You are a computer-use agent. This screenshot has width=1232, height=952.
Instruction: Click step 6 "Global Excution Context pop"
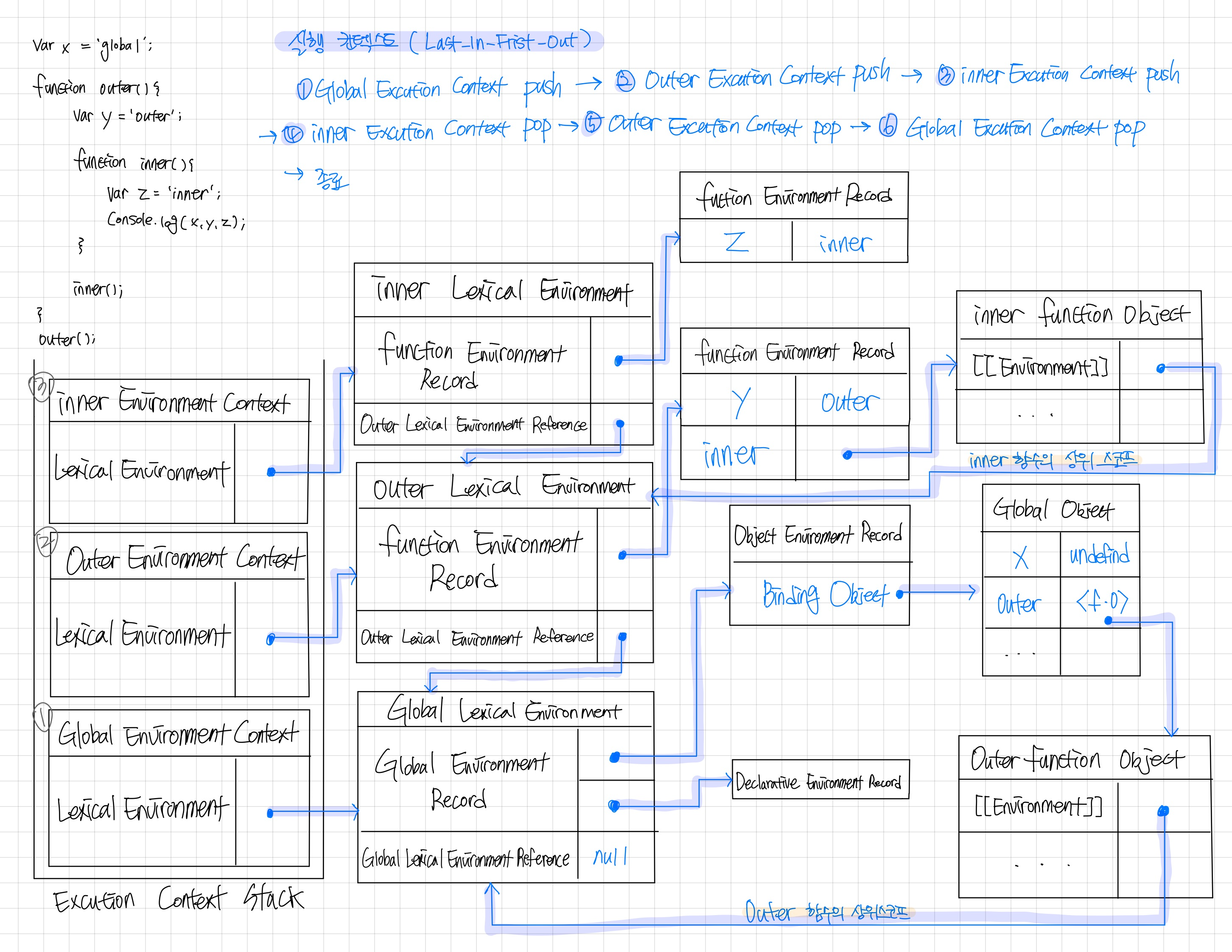pyautogui.click(x=1012, y=129)
